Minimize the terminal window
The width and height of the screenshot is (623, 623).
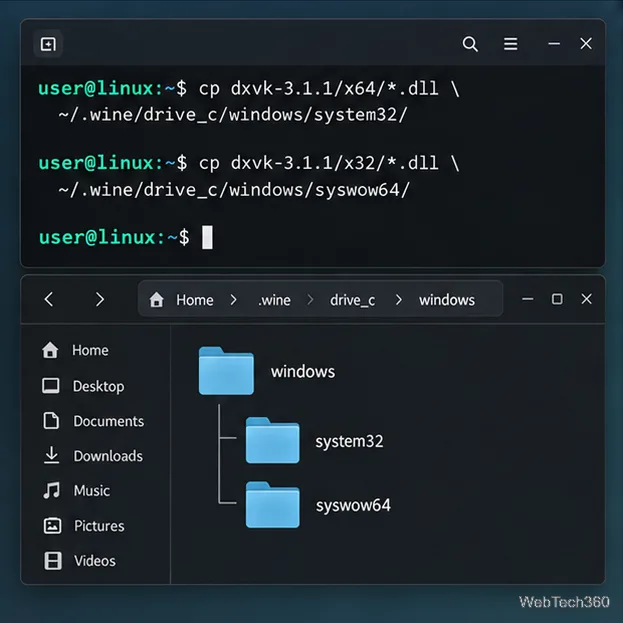[x=554, y=44]
